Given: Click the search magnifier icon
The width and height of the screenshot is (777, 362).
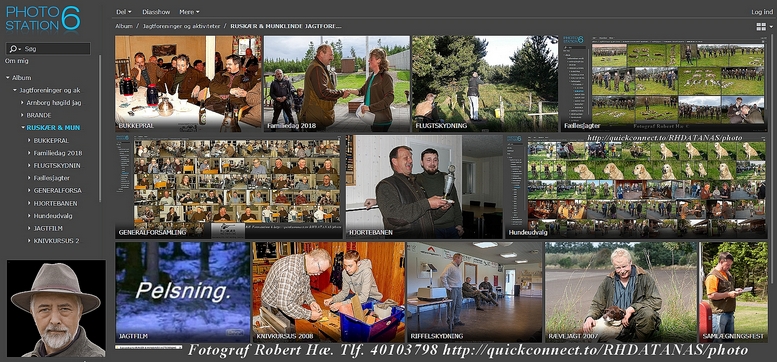Looking at the screenshot, I should [12, 49].
